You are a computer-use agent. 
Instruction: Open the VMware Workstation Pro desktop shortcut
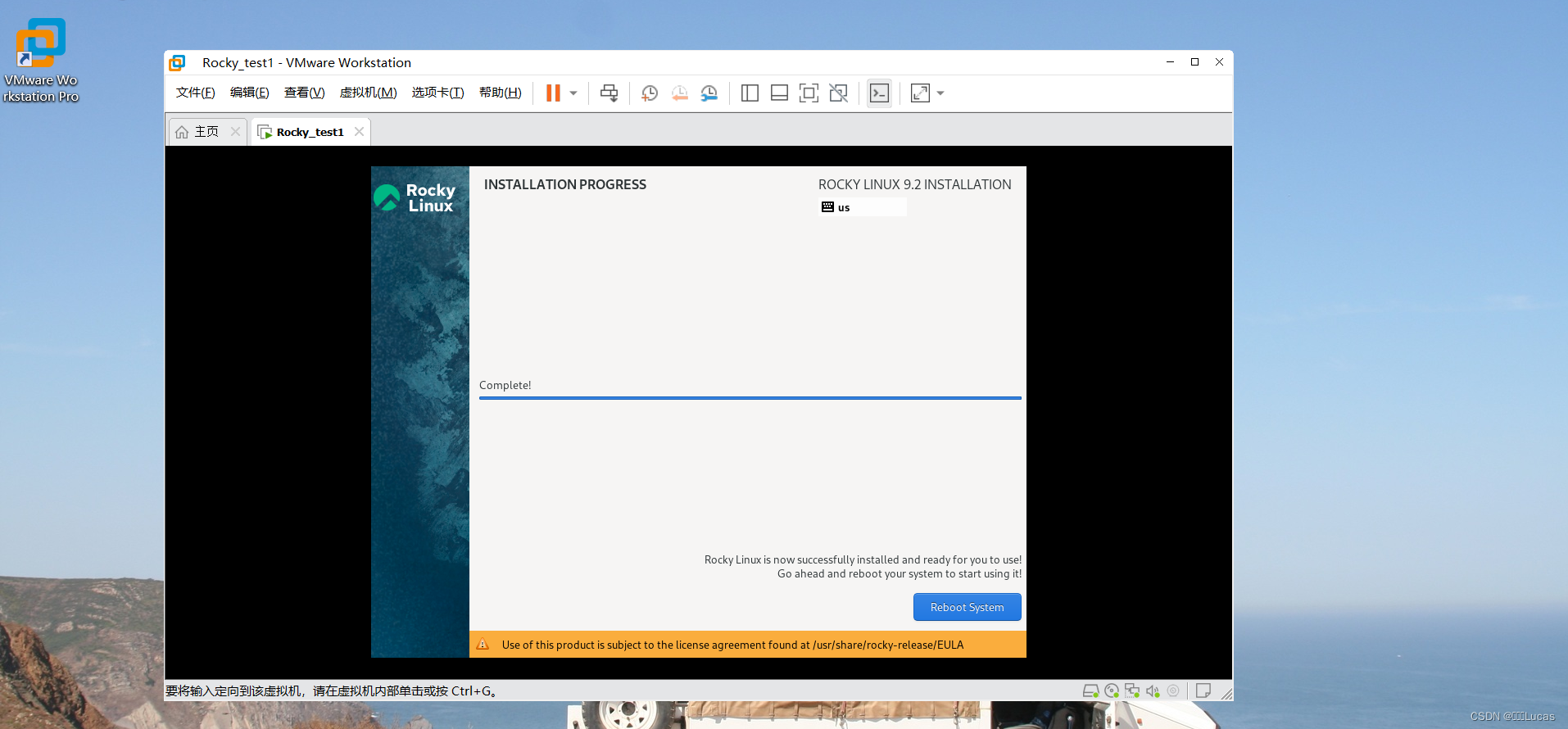coord(41,61)
